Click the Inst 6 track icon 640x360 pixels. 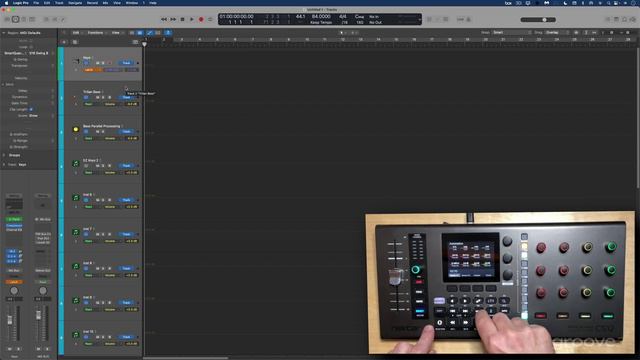tap(76, 198)
